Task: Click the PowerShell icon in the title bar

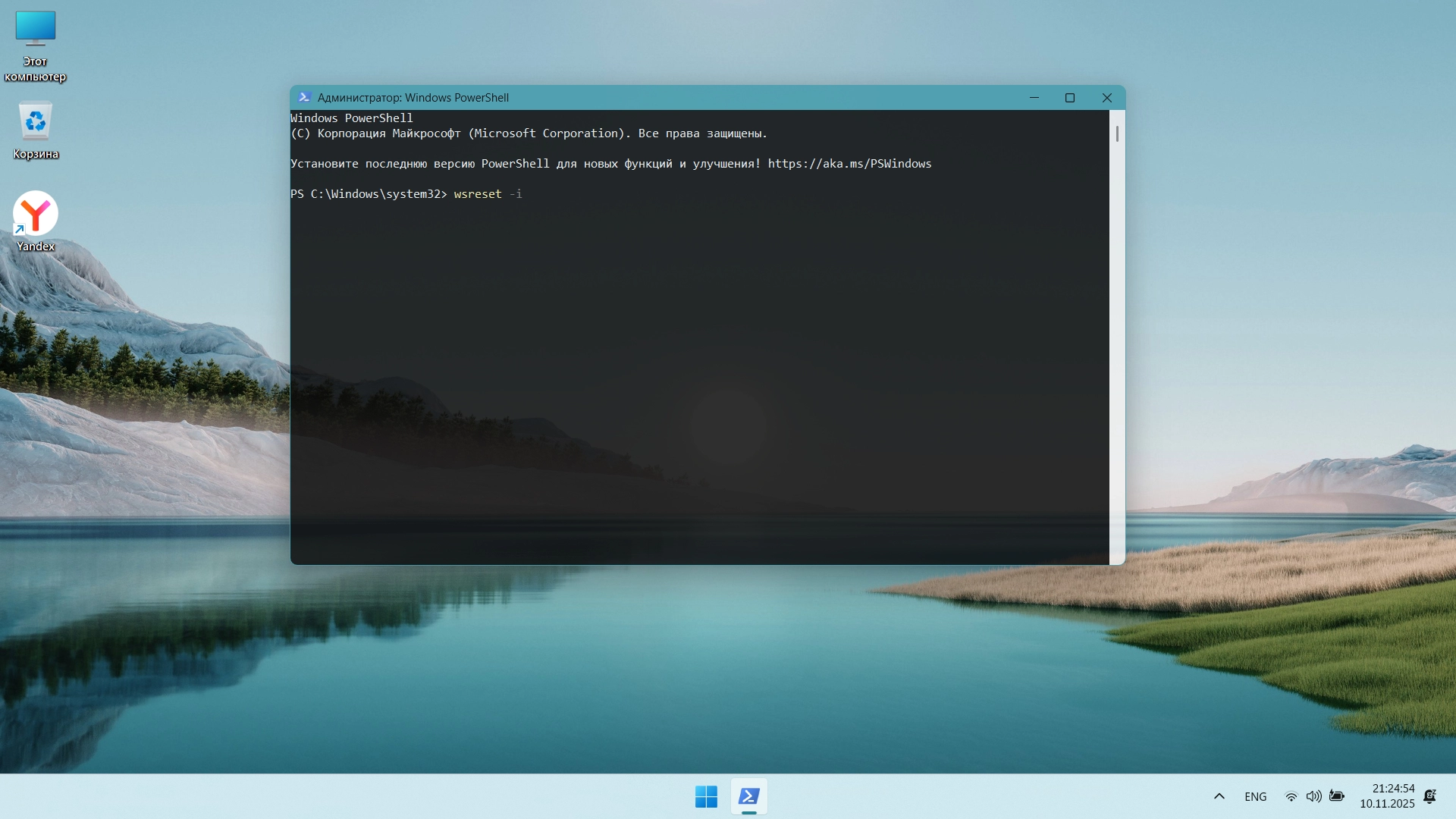Action: pos(304,97)
